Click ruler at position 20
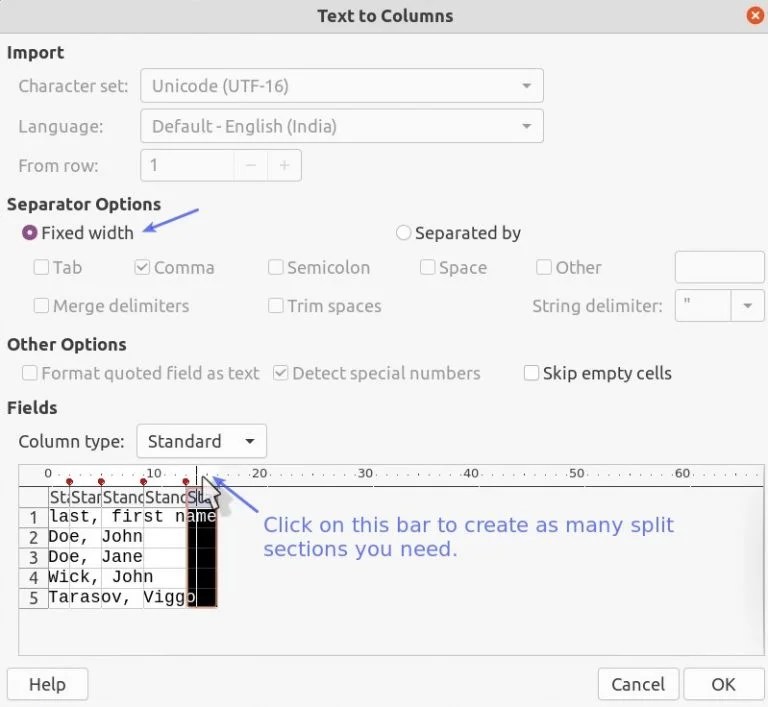Image resolution: width=768 pixels, height=707 pixels. 260,474
